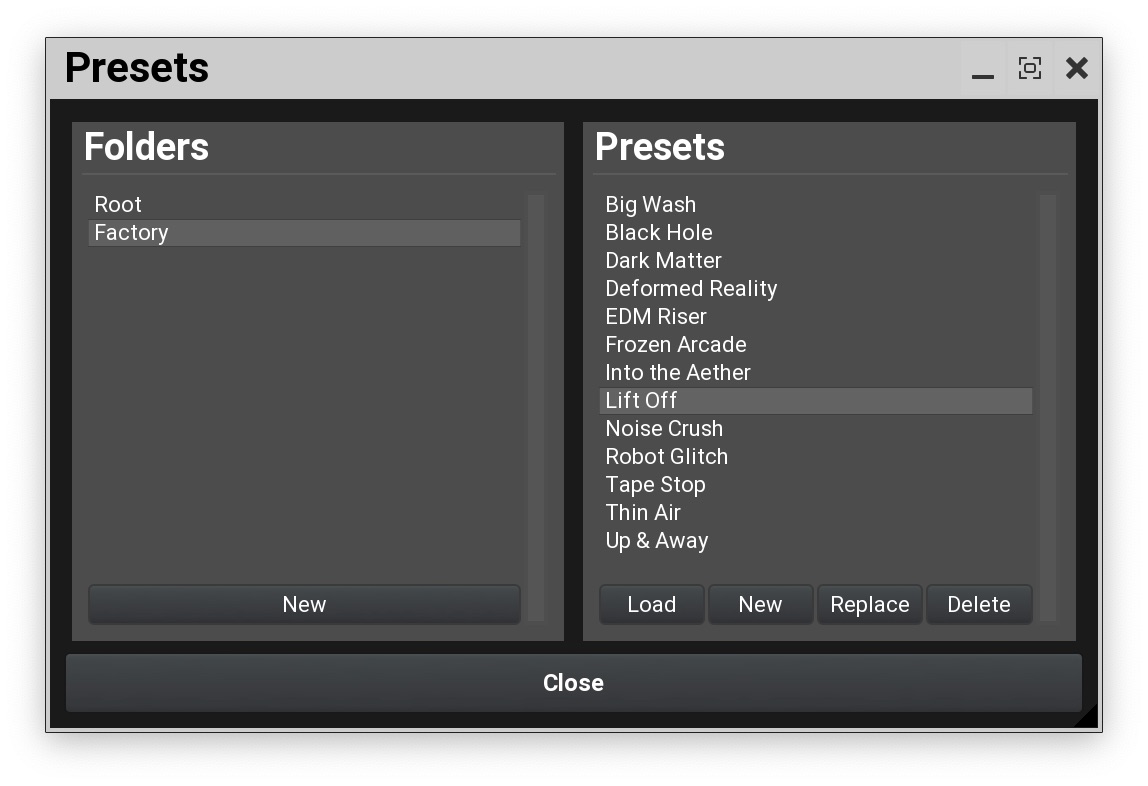This screenshot has width=1148, height=786.
Task: Select the Frozen Arcade preset
Action: 675,344
